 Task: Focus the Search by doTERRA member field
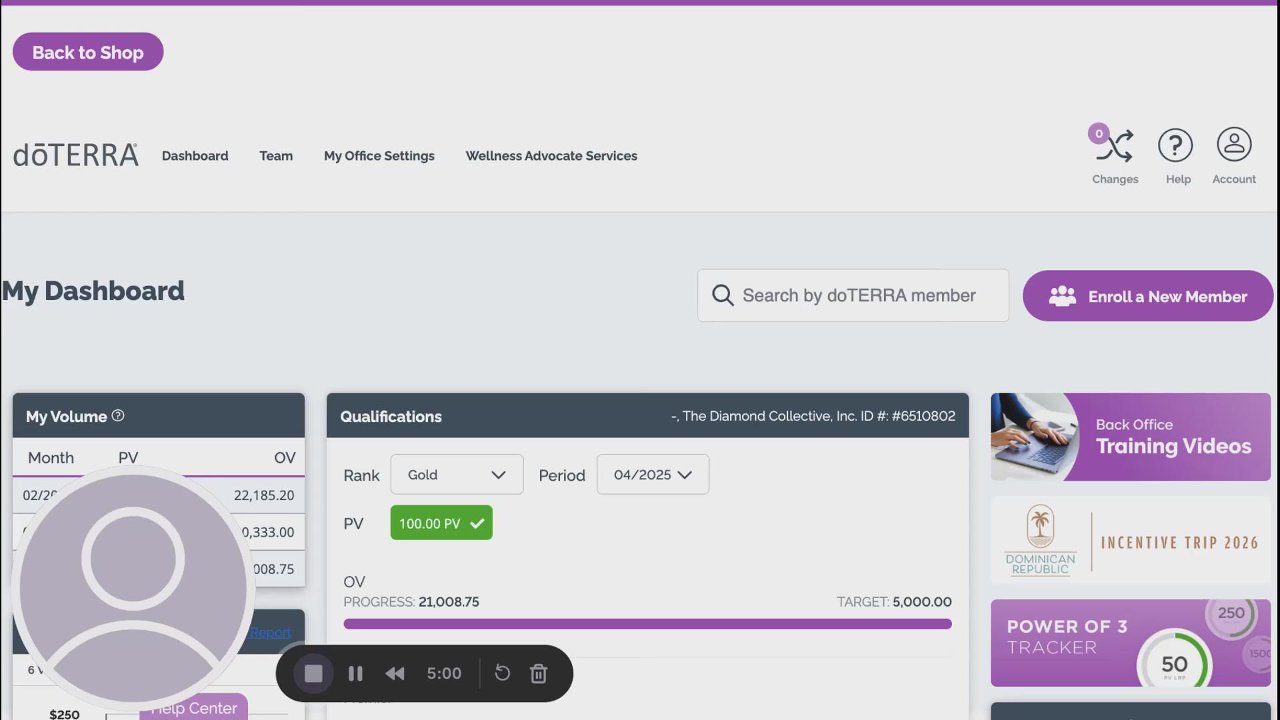(x=853, y=295)
